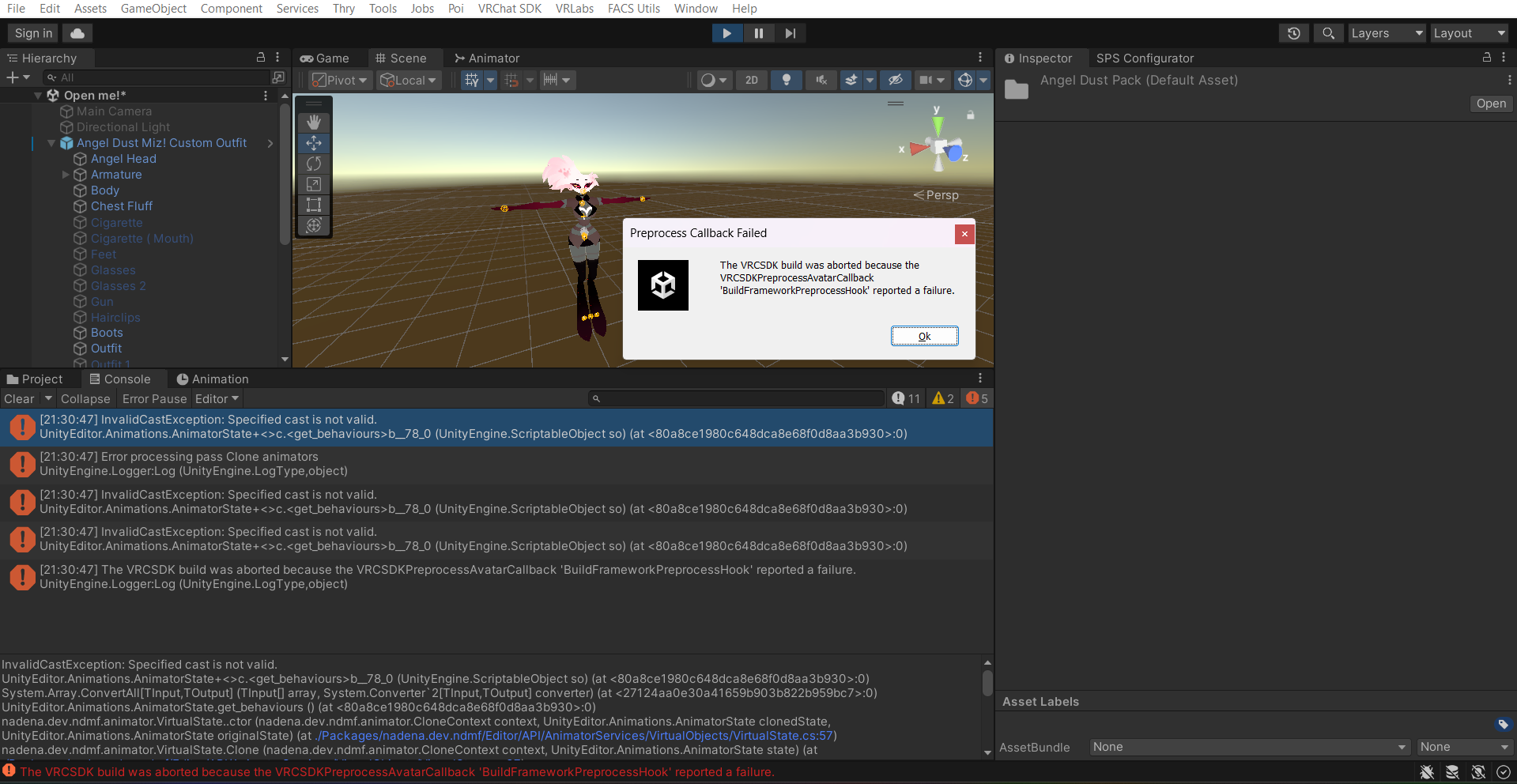
Task: Select the Hand view tool
Action: click(314, 122)
